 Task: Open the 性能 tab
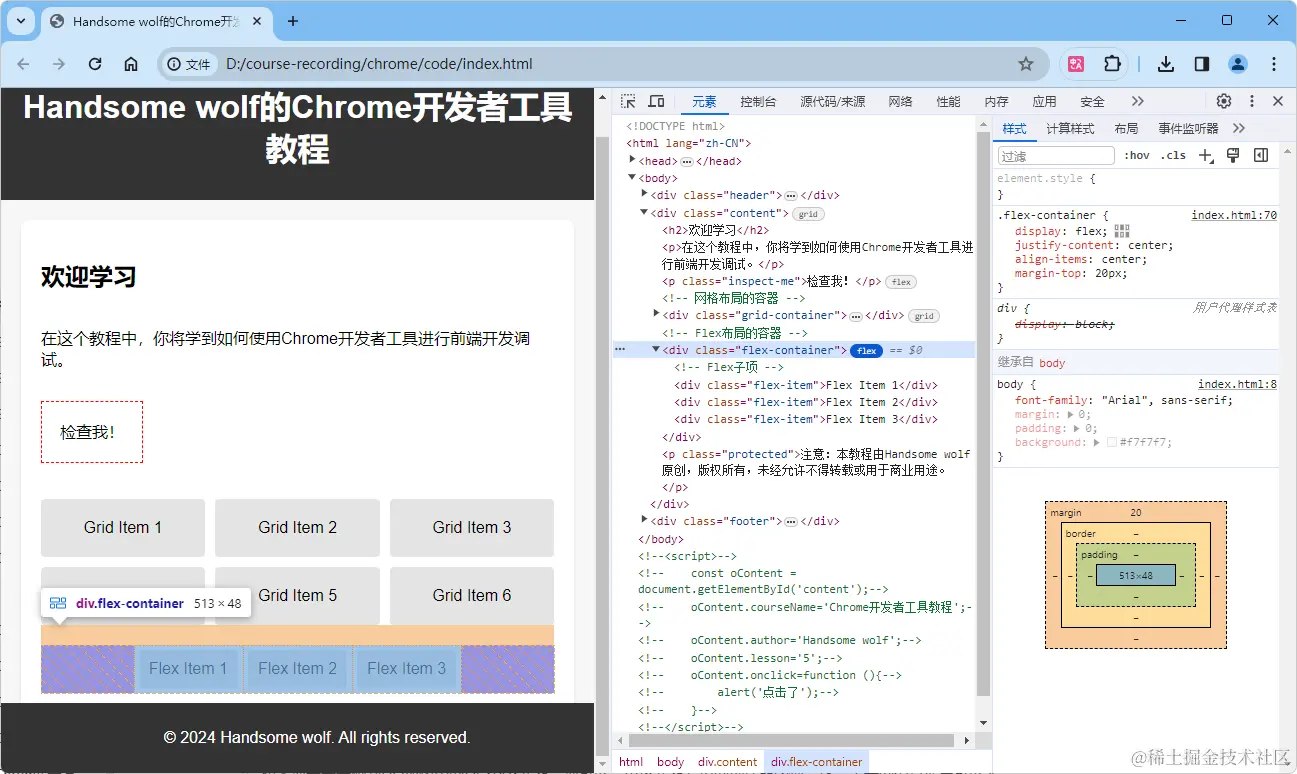pos(948,101)
